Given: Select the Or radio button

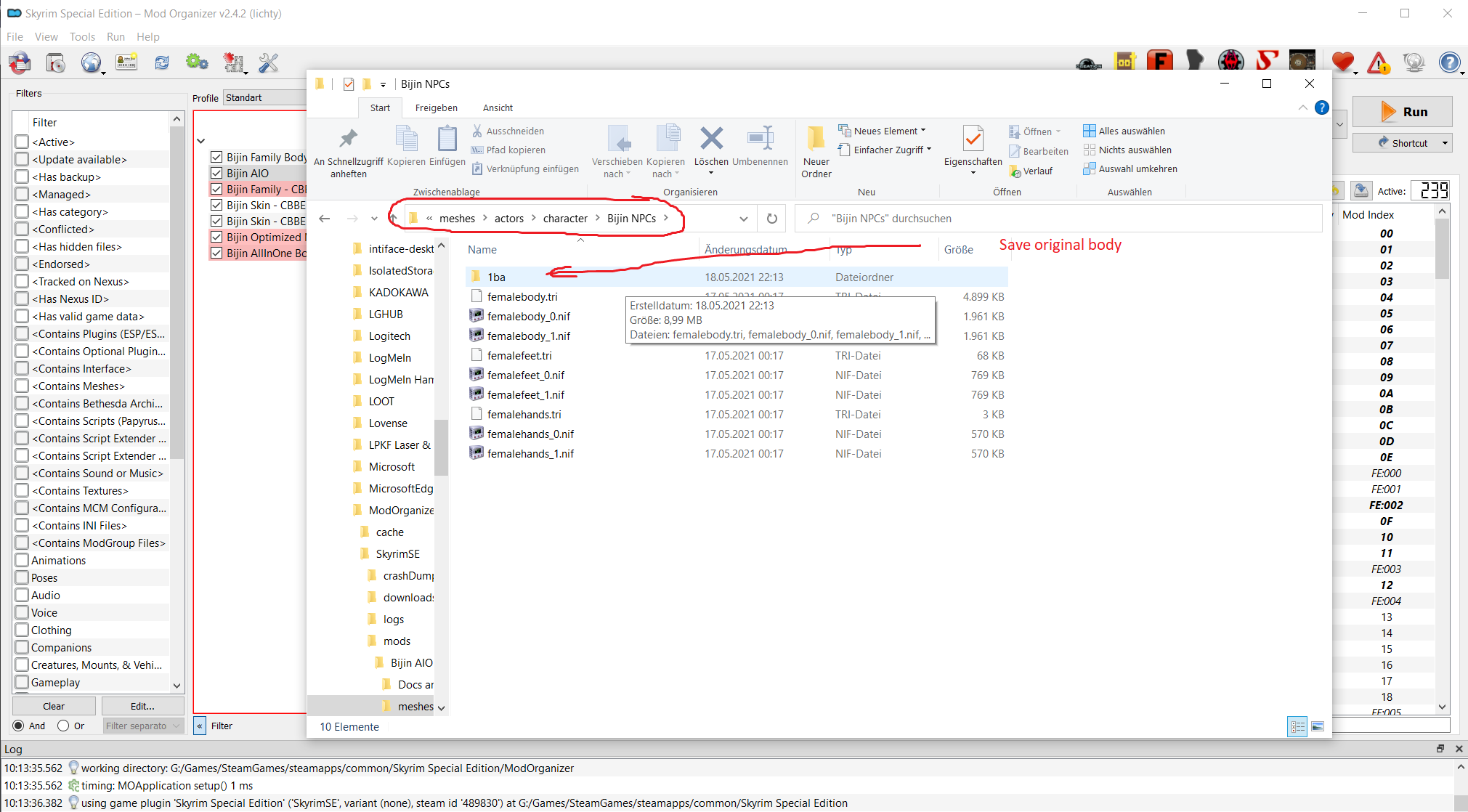Looking at the screenshot, I should click(x=63, y=726).
